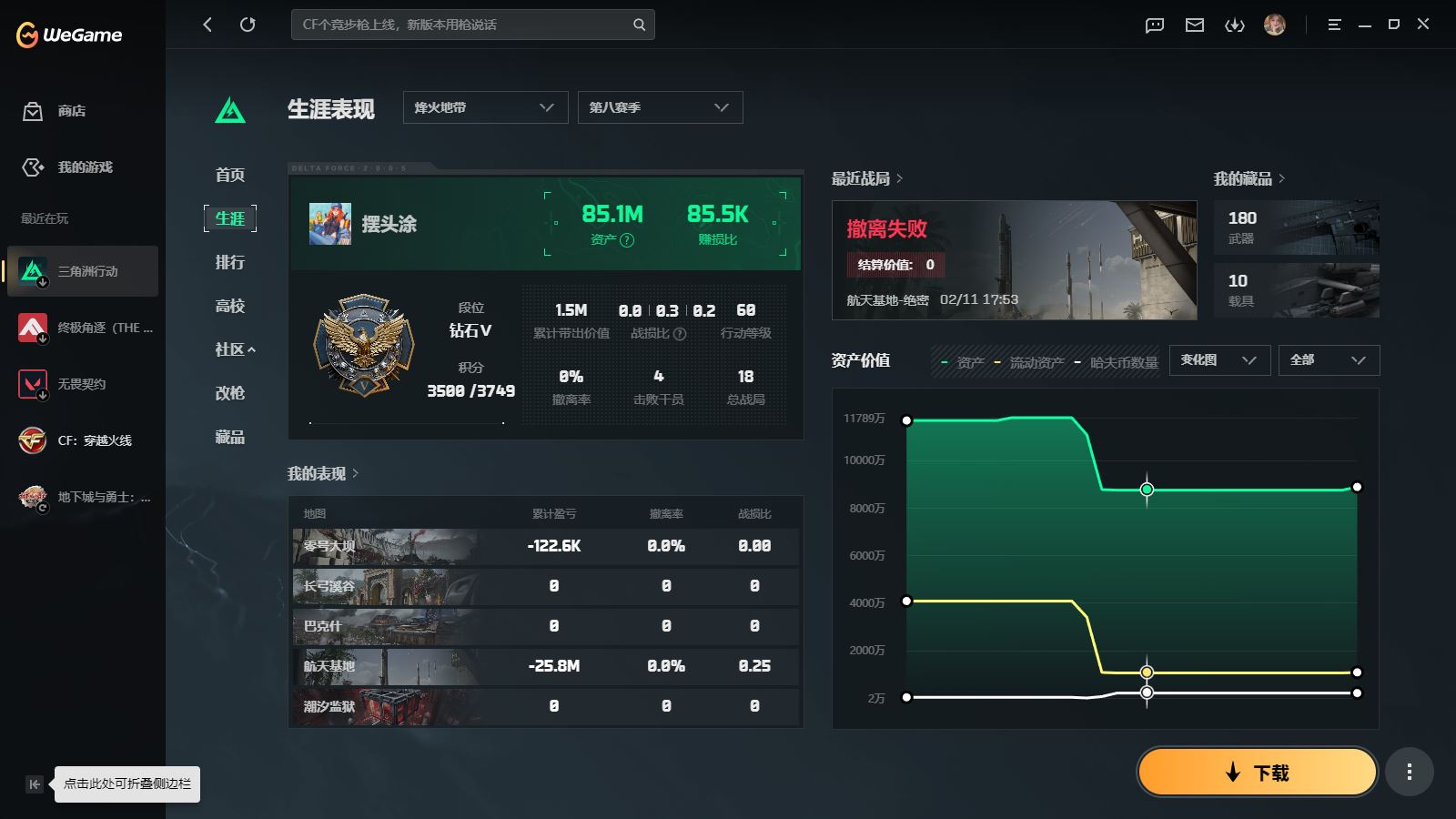Screen dimensions: 1456x819
Task: Open the 最近战局 link
Action: click(x=866, y=178)
